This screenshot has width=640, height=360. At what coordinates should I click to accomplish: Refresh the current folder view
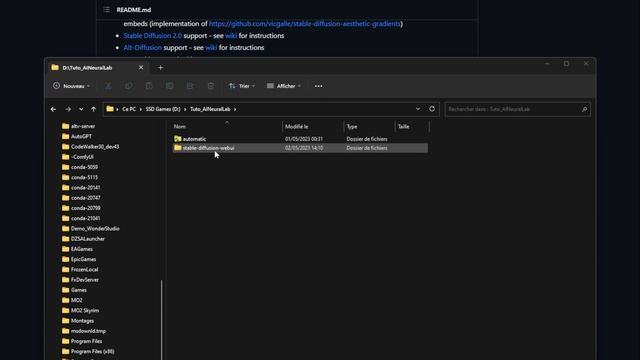[432, 109]
